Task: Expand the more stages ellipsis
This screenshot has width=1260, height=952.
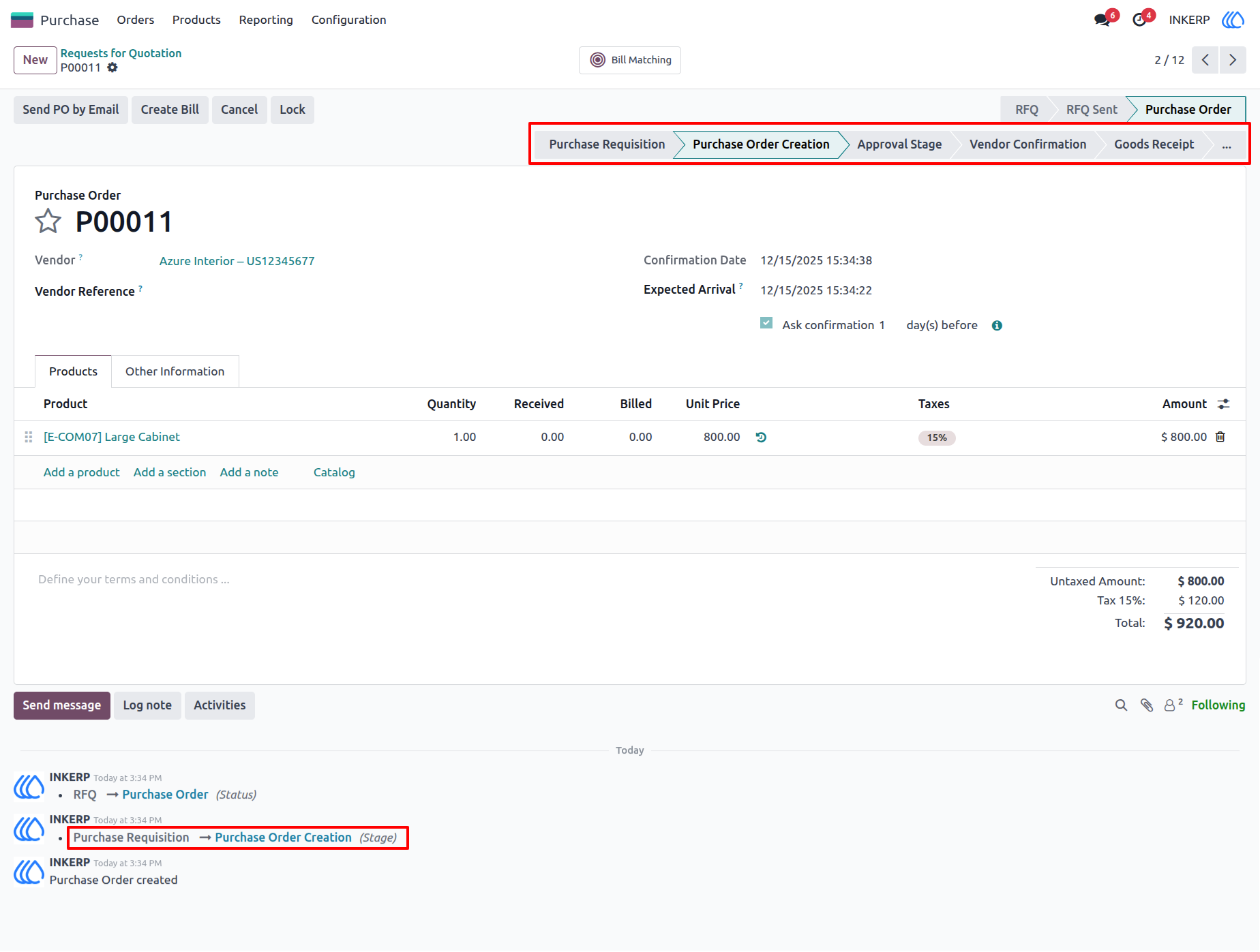Action: click(1227, 144)
